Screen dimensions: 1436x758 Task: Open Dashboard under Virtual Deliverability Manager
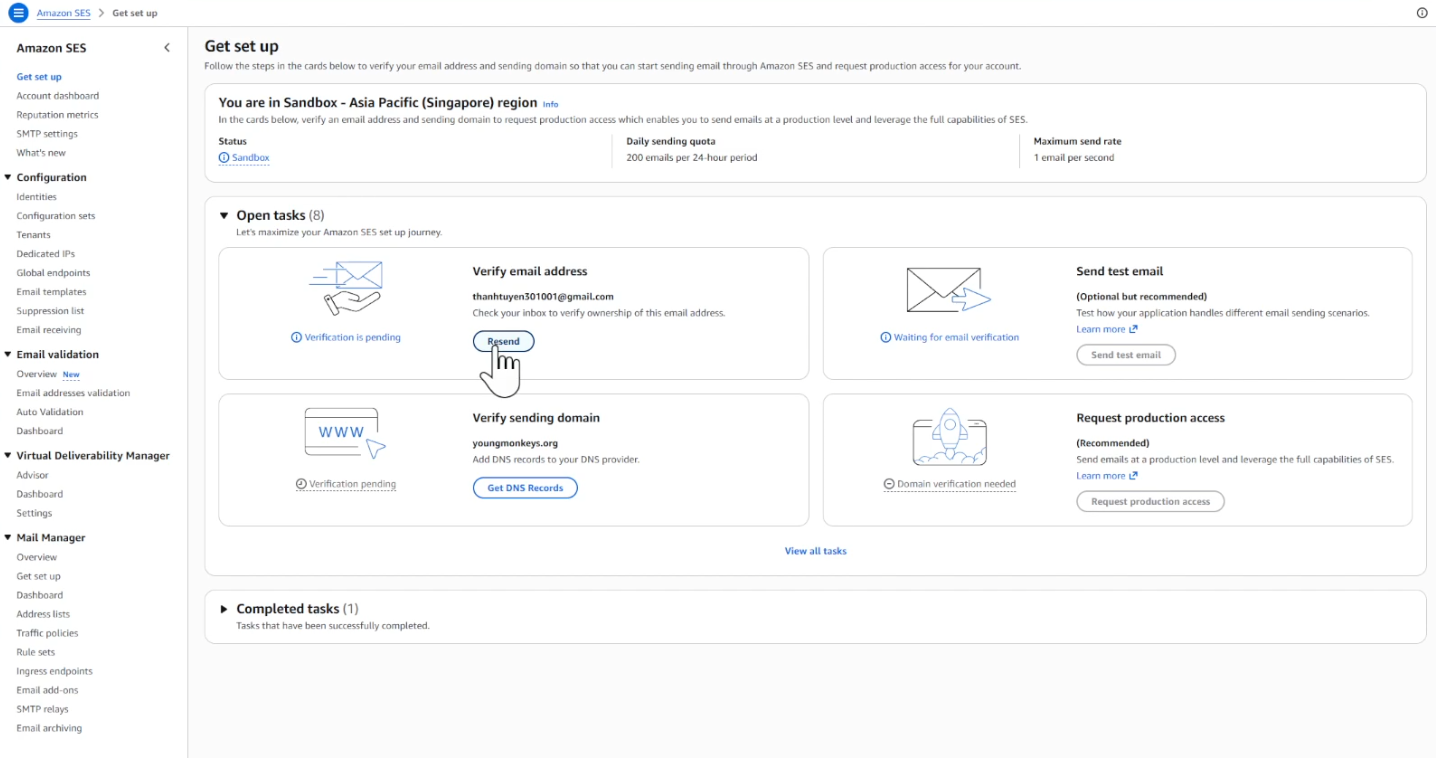40,494
